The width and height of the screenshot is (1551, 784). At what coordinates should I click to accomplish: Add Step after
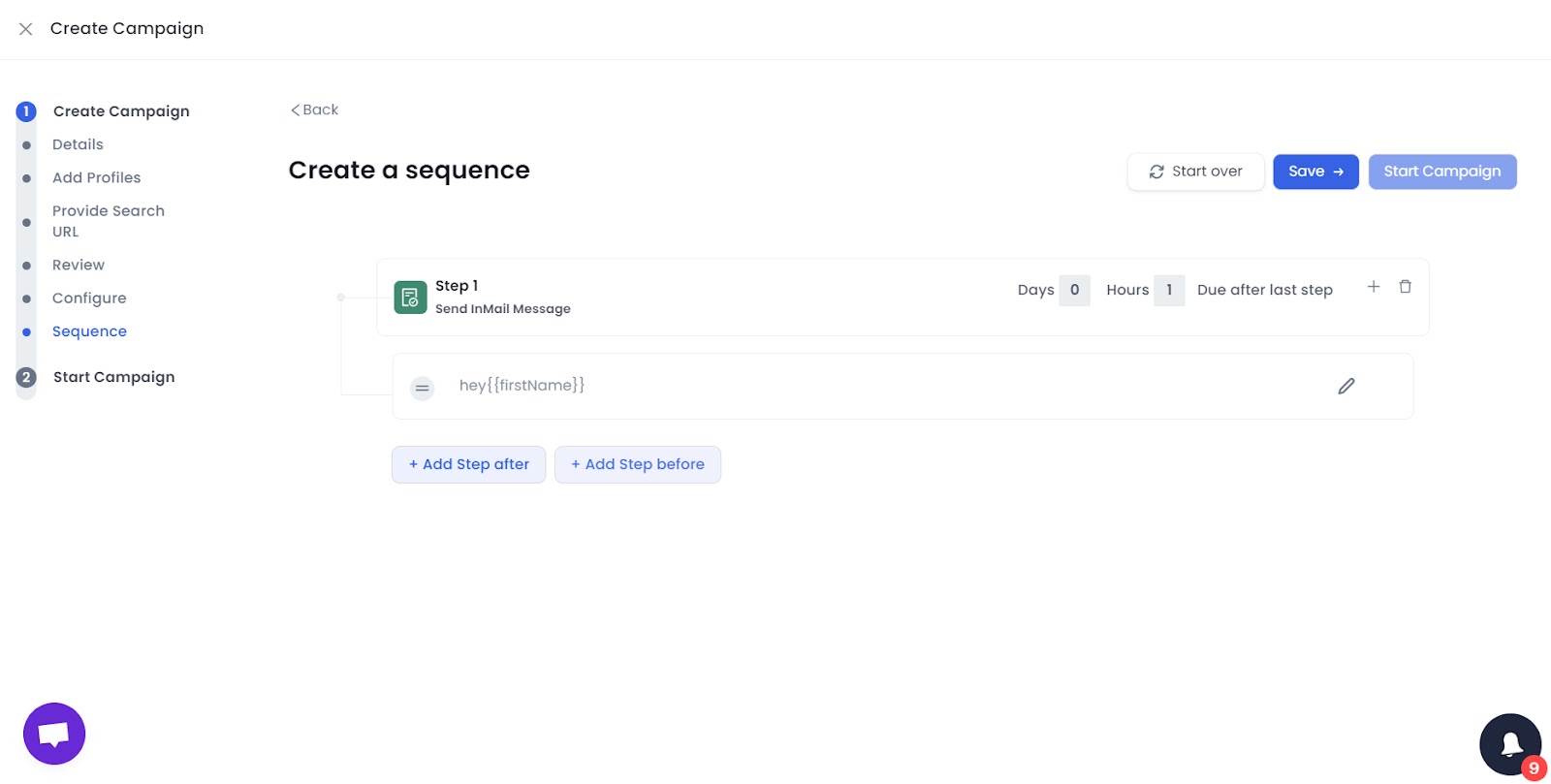coord(469,464)
